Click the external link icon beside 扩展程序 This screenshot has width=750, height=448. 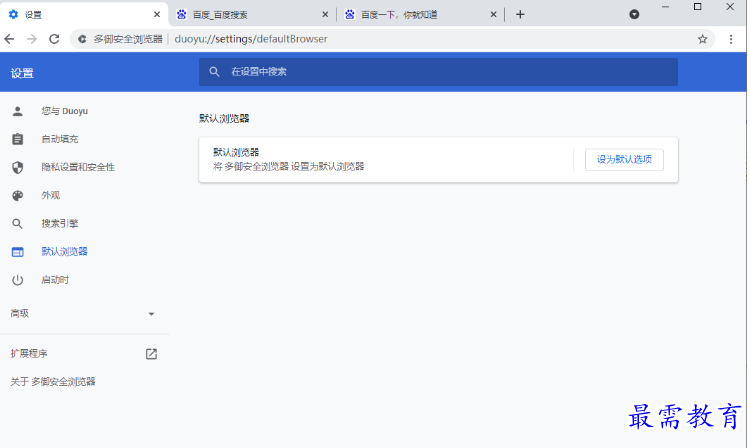151,354
